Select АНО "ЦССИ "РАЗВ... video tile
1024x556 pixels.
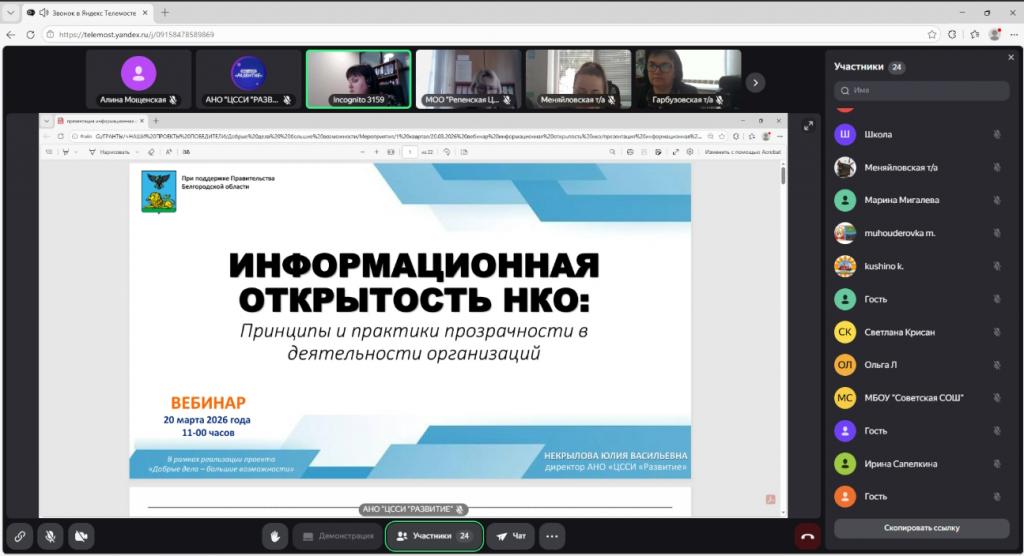[x=248, y=79]
